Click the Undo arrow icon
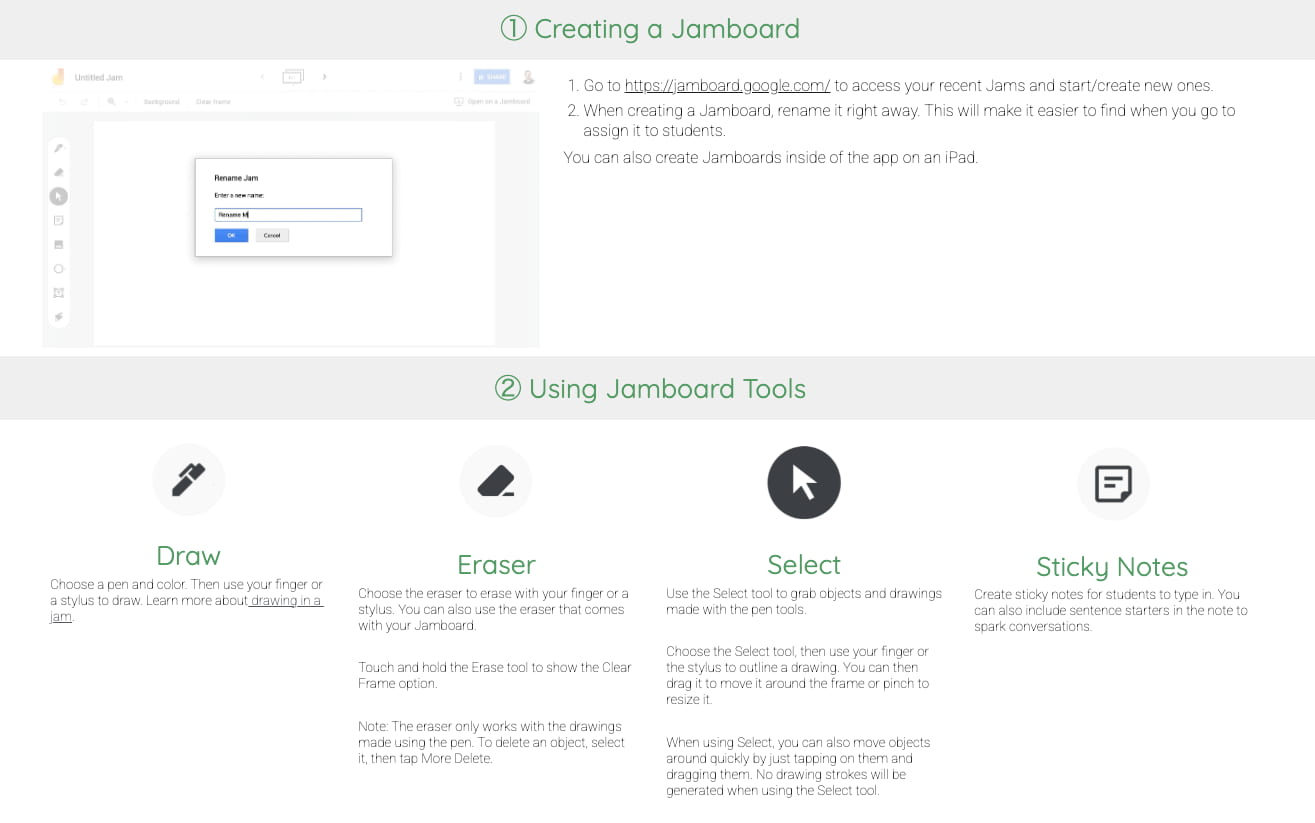Viewport: 1315px width, 823px height. 62,101
